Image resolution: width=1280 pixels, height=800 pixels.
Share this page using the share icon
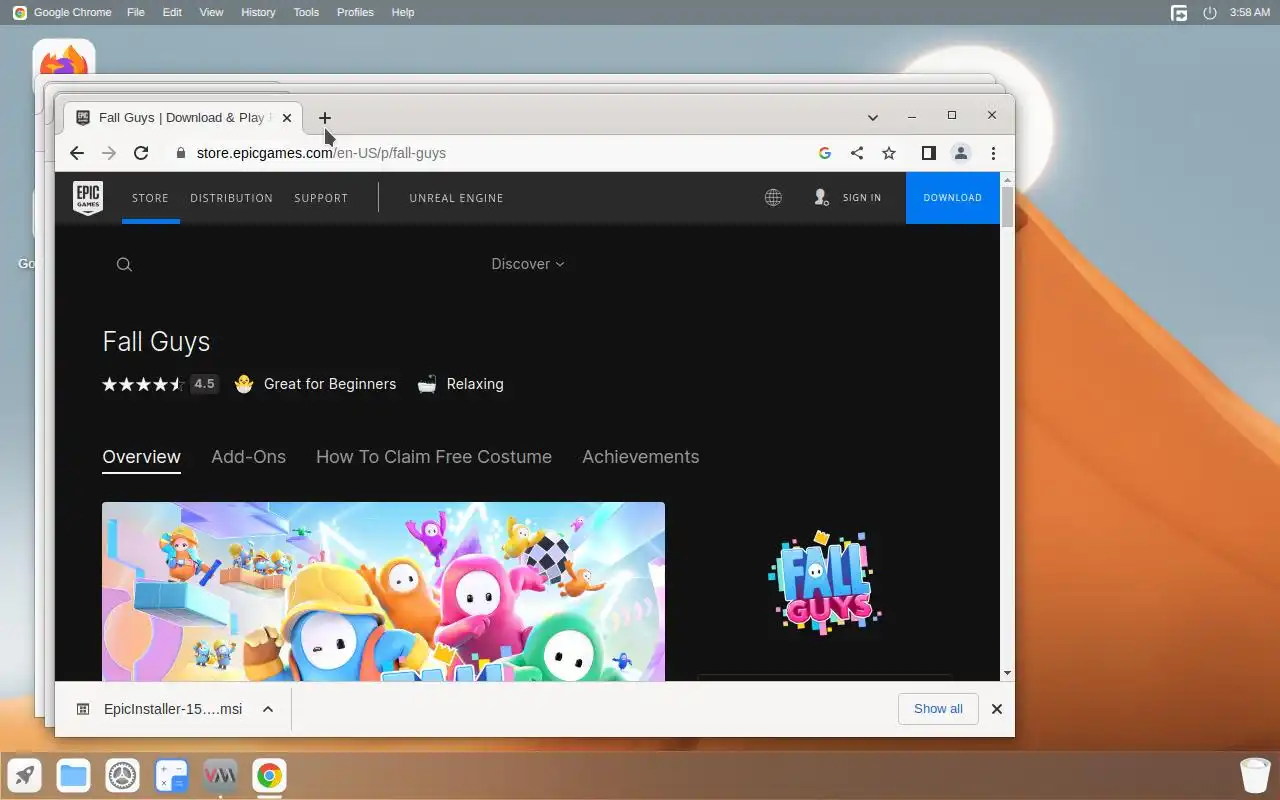[x=857, y=153]
